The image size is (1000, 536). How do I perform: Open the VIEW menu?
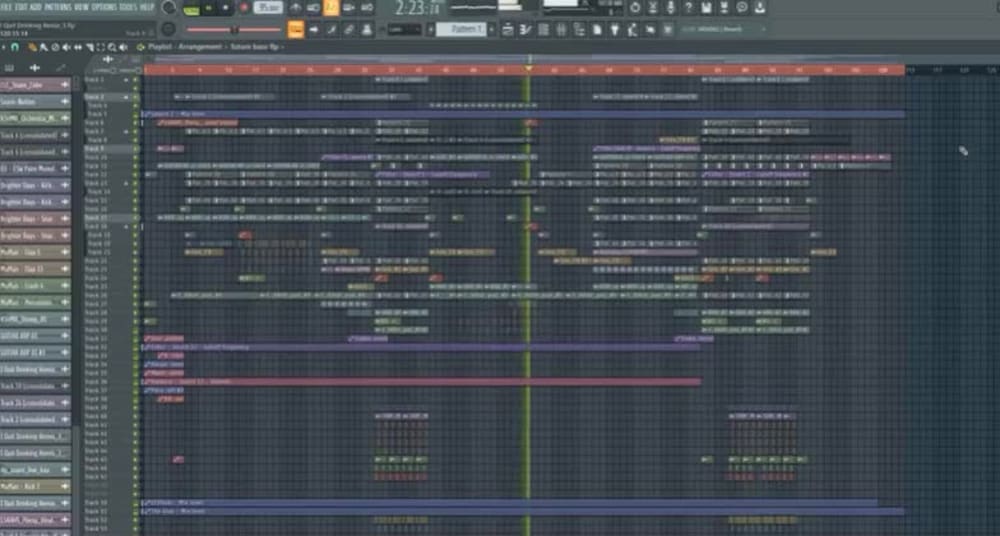point(82,7)
